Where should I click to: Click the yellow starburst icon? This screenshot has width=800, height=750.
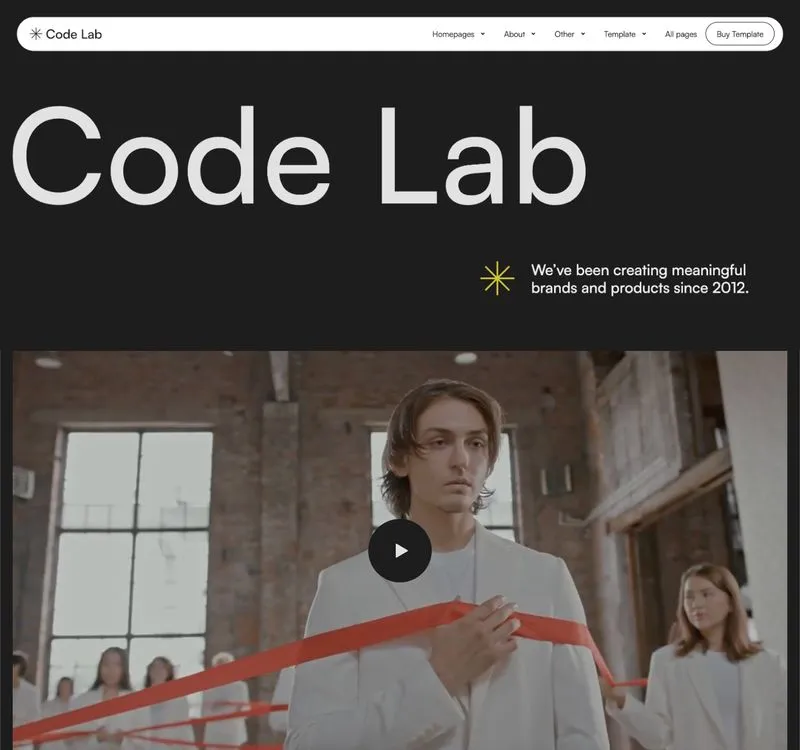[497, 278]
